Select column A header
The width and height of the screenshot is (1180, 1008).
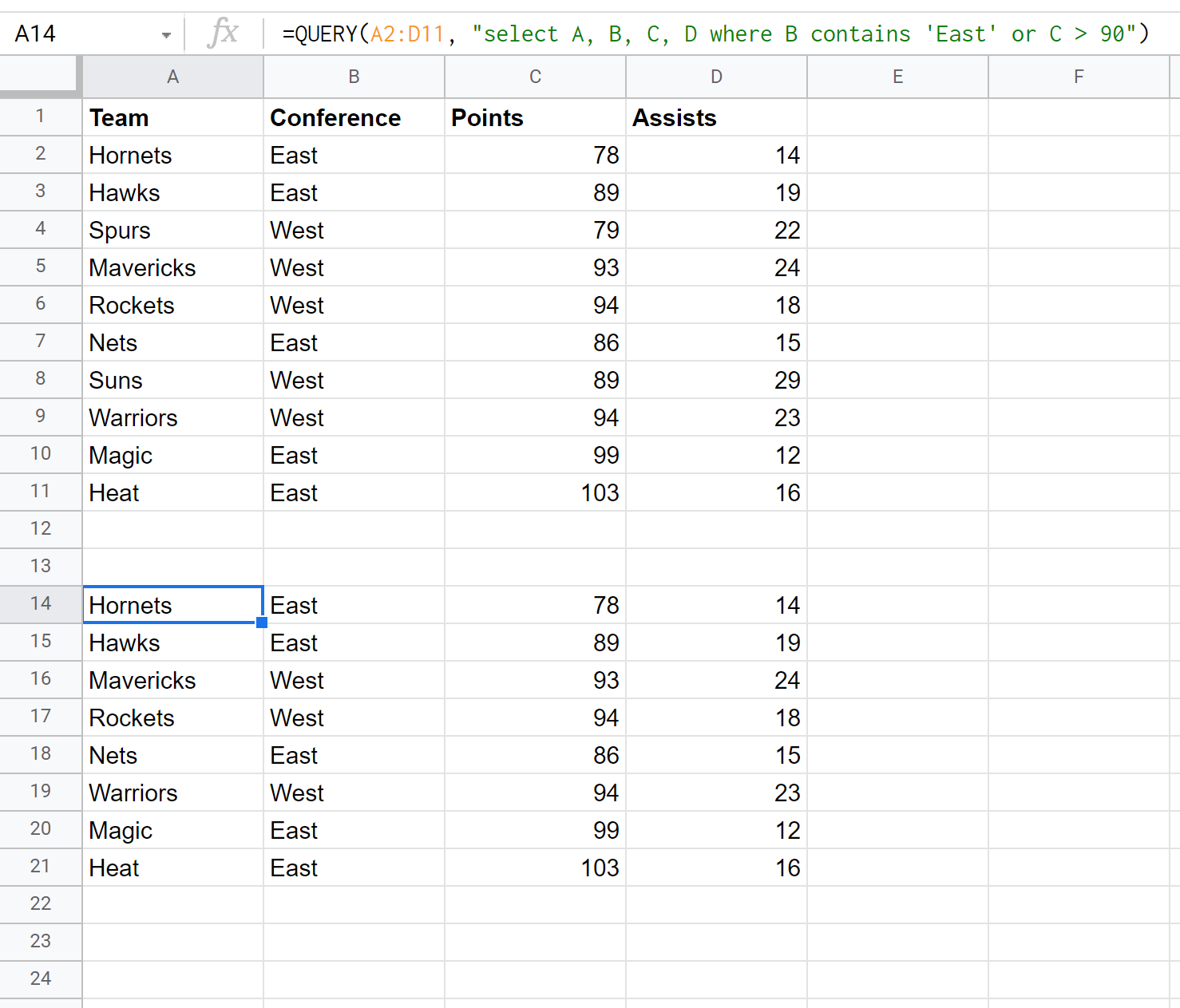pyautogui.click(x=172, y=77)
